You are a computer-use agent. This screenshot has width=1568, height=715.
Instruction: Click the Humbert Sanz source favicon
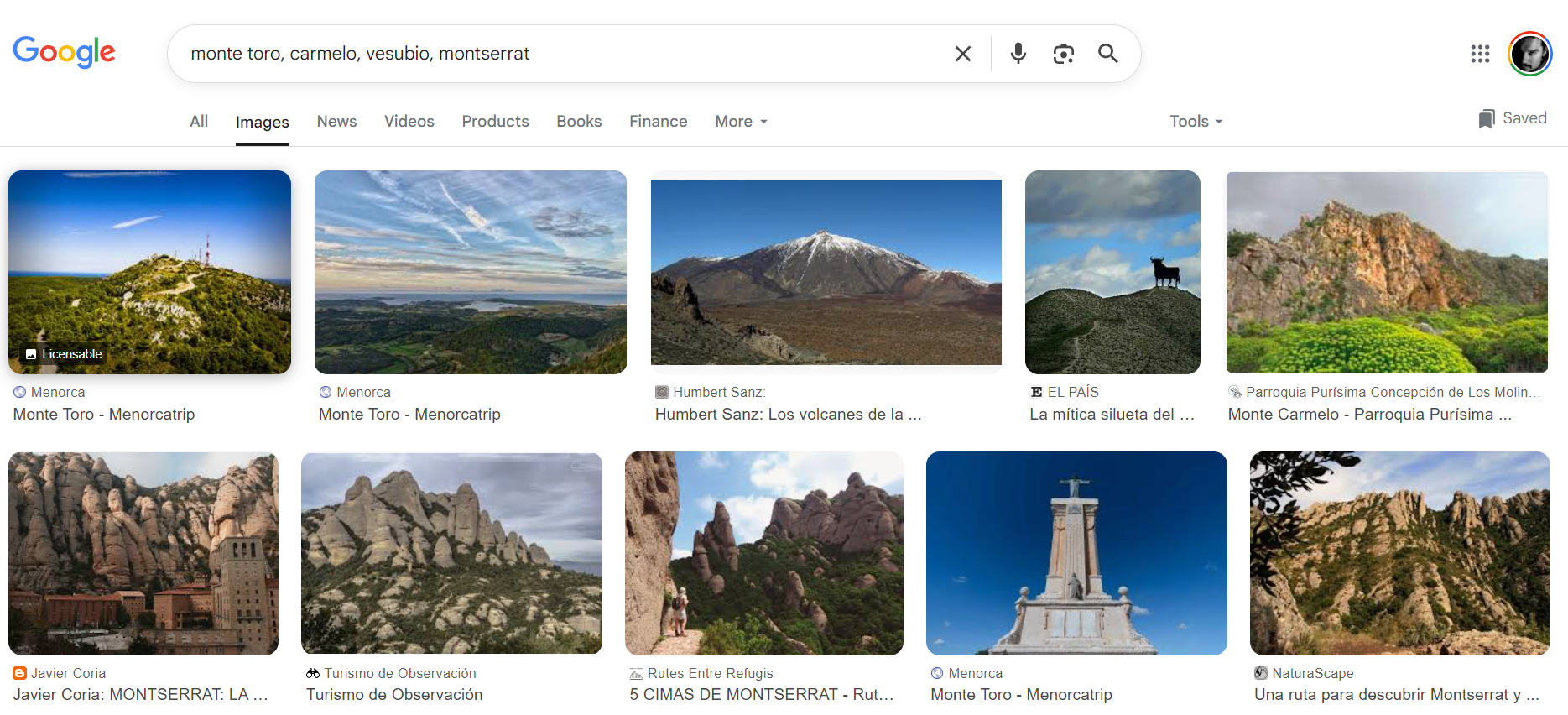click(661, 392)
